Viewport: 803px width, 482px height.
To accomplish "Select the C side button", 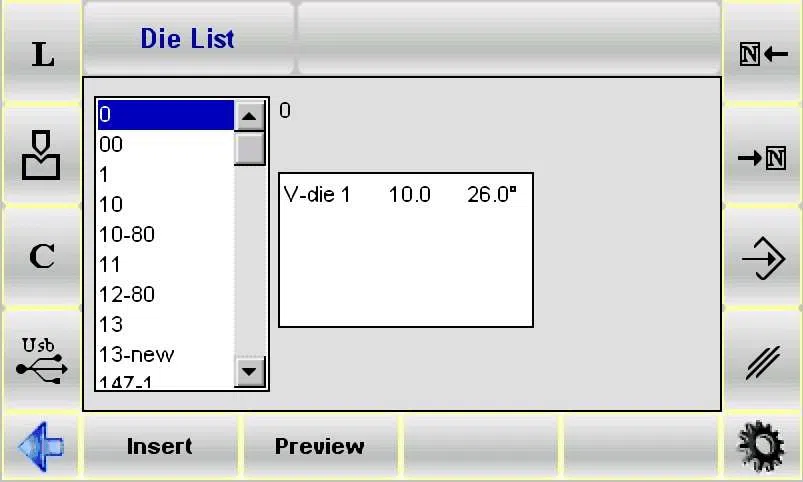I will (41, 256).
